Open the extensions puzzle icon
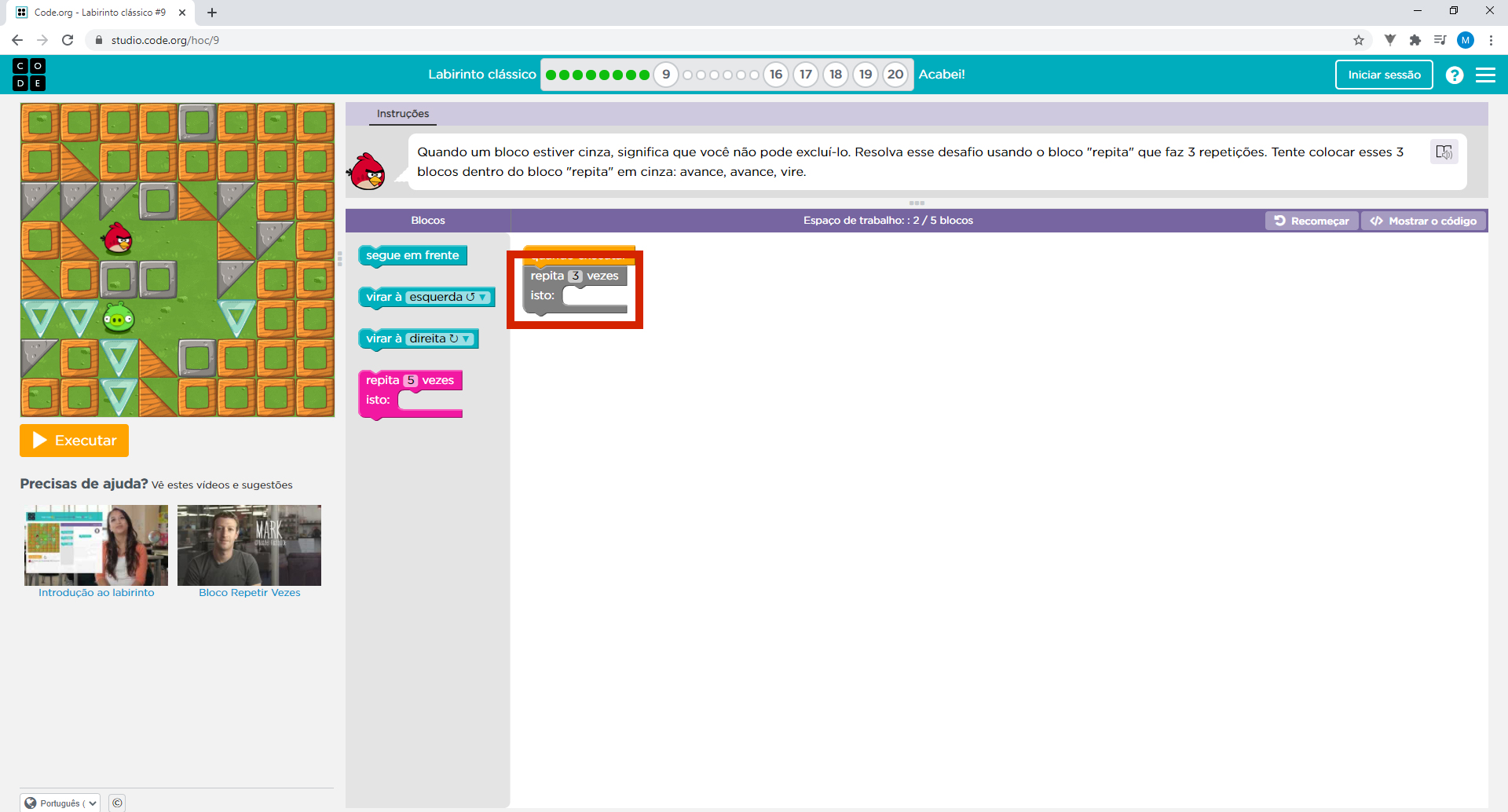This screenshot has height=812, width=1508. 1415,40
